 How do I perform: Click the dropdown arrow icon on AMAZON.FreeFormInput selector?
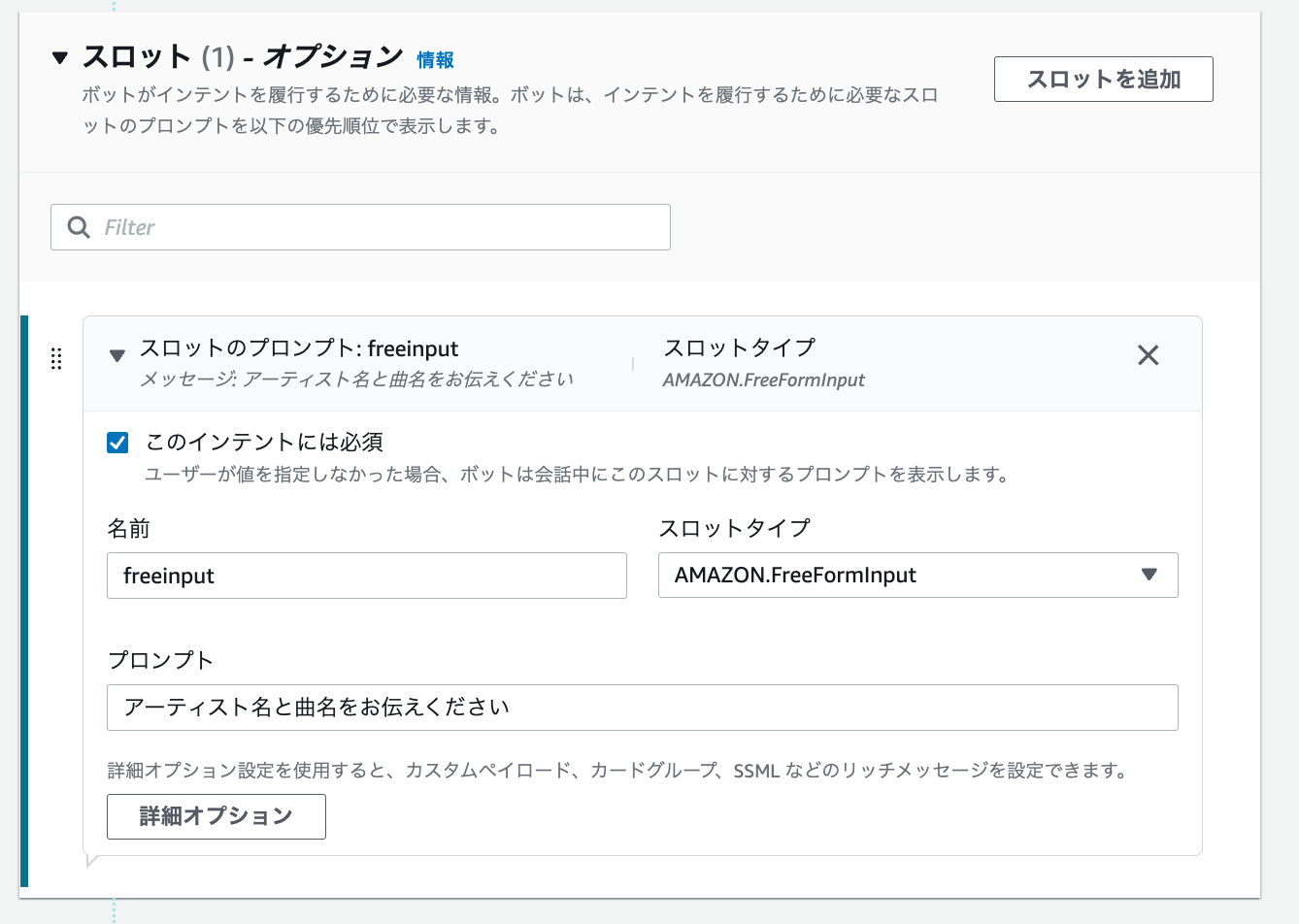click(x=1151, y=575)
